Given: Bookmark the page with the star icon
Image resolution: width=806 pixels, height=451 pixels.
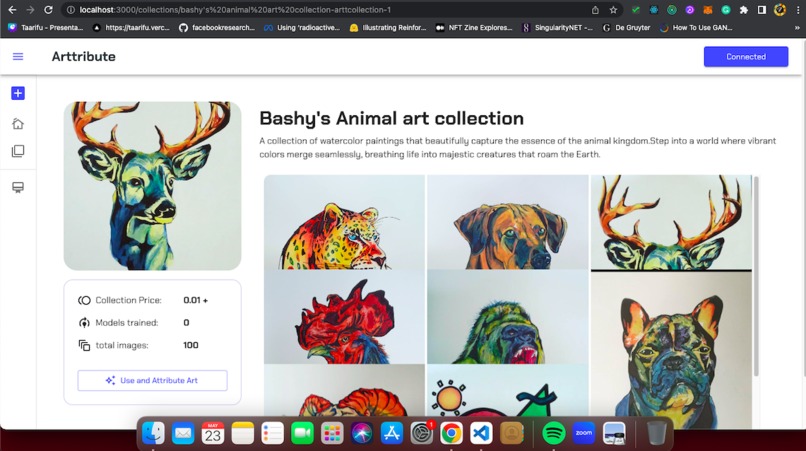Looking at the screenshot, I should click(613, 10).
